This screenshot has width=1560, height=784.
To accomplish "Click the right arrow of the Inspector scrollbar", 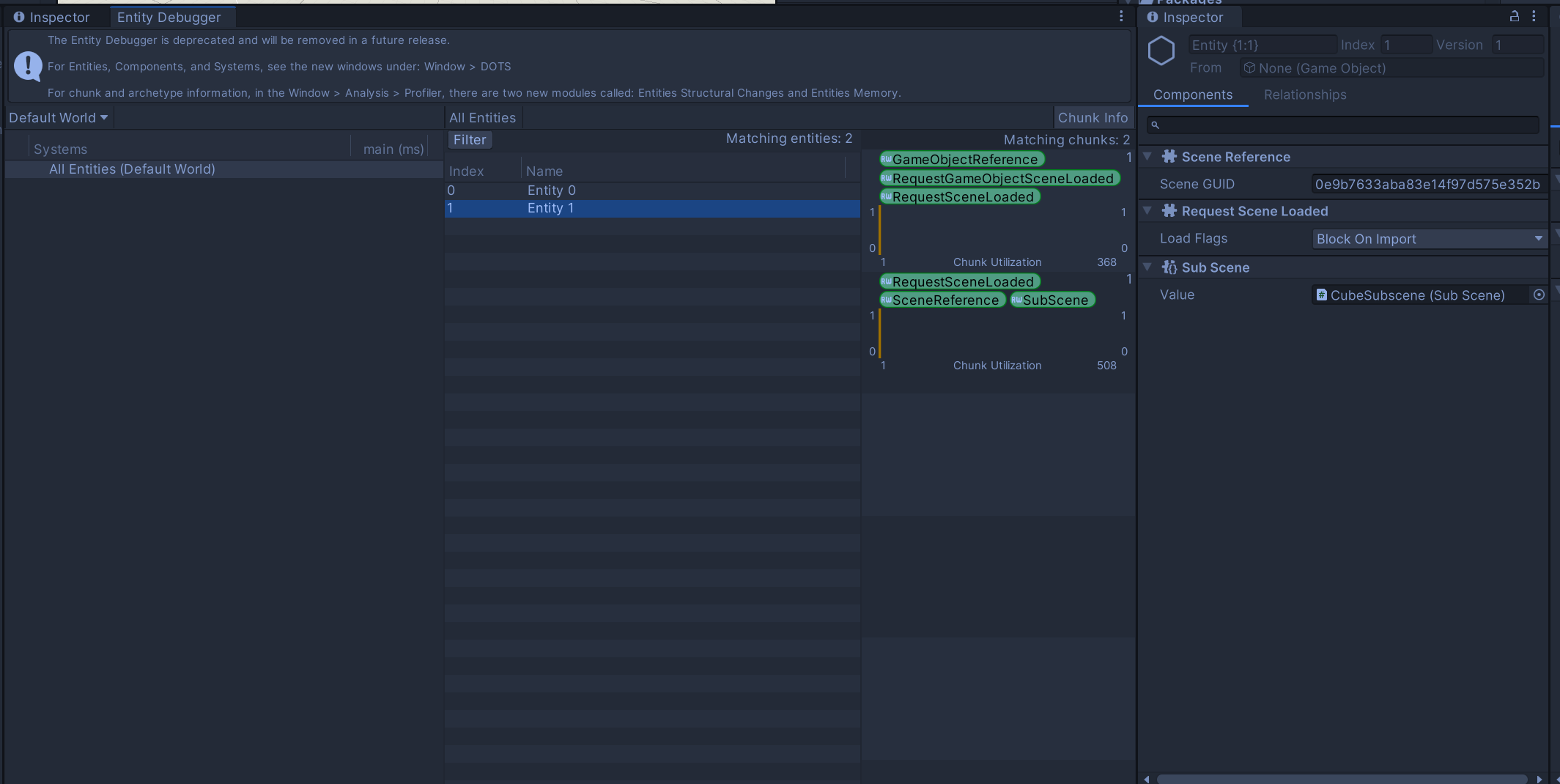I will (1539, 779).
